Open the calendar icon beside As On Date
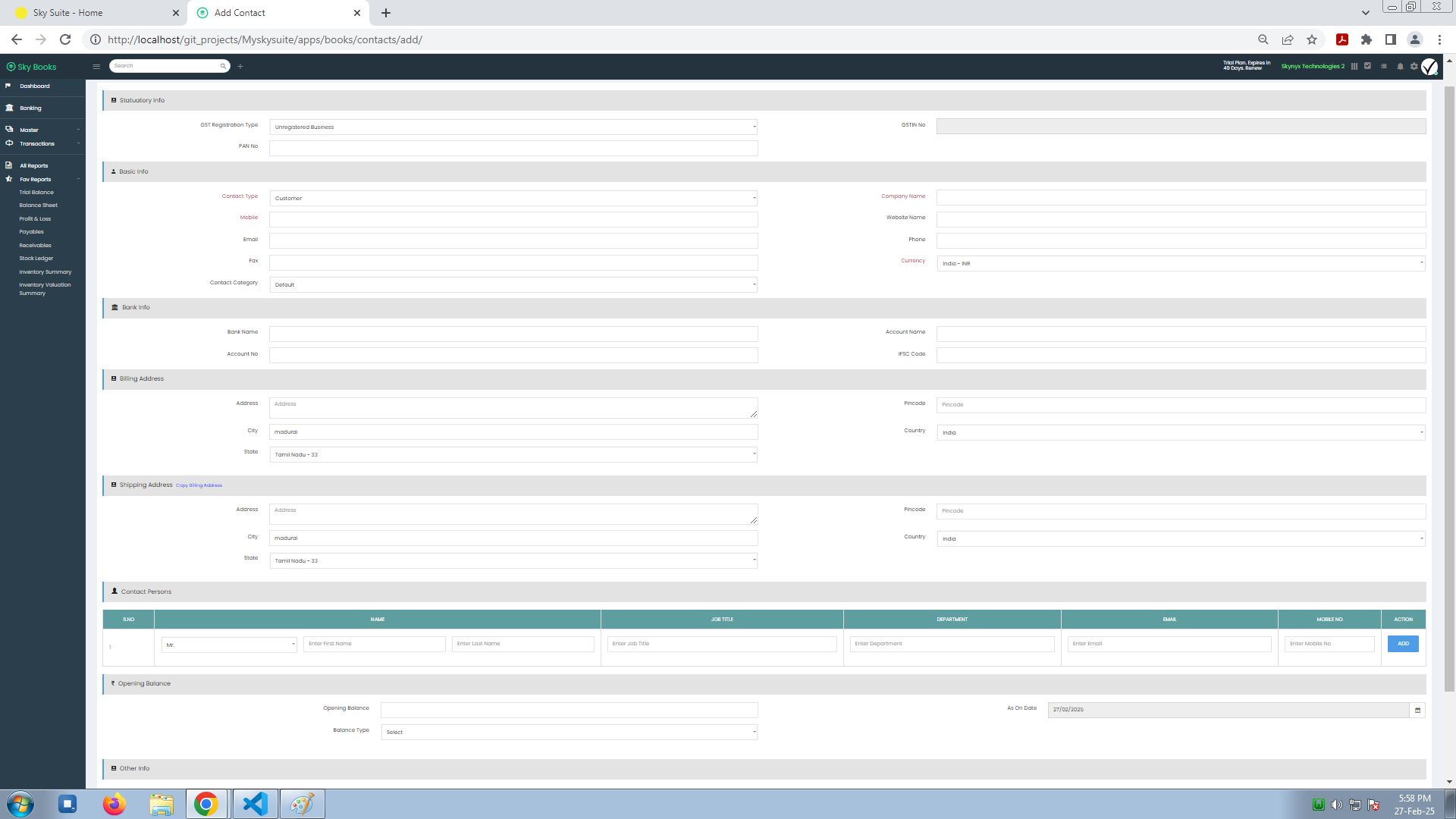1456x819 pixels. (x=1417, y=710)
